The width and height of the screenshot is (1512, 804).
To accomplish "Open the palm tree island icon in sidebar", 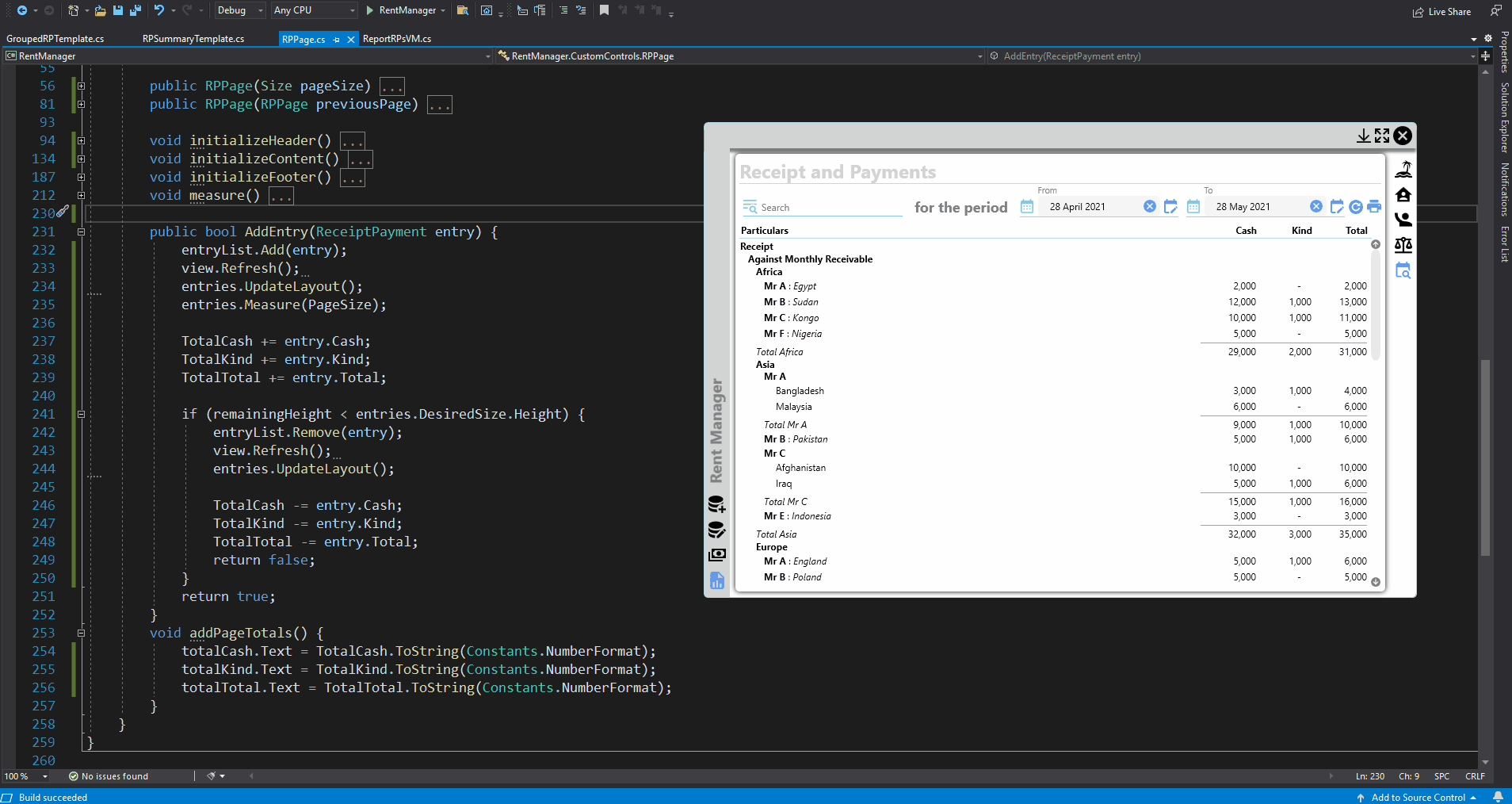I will 1403,169.
